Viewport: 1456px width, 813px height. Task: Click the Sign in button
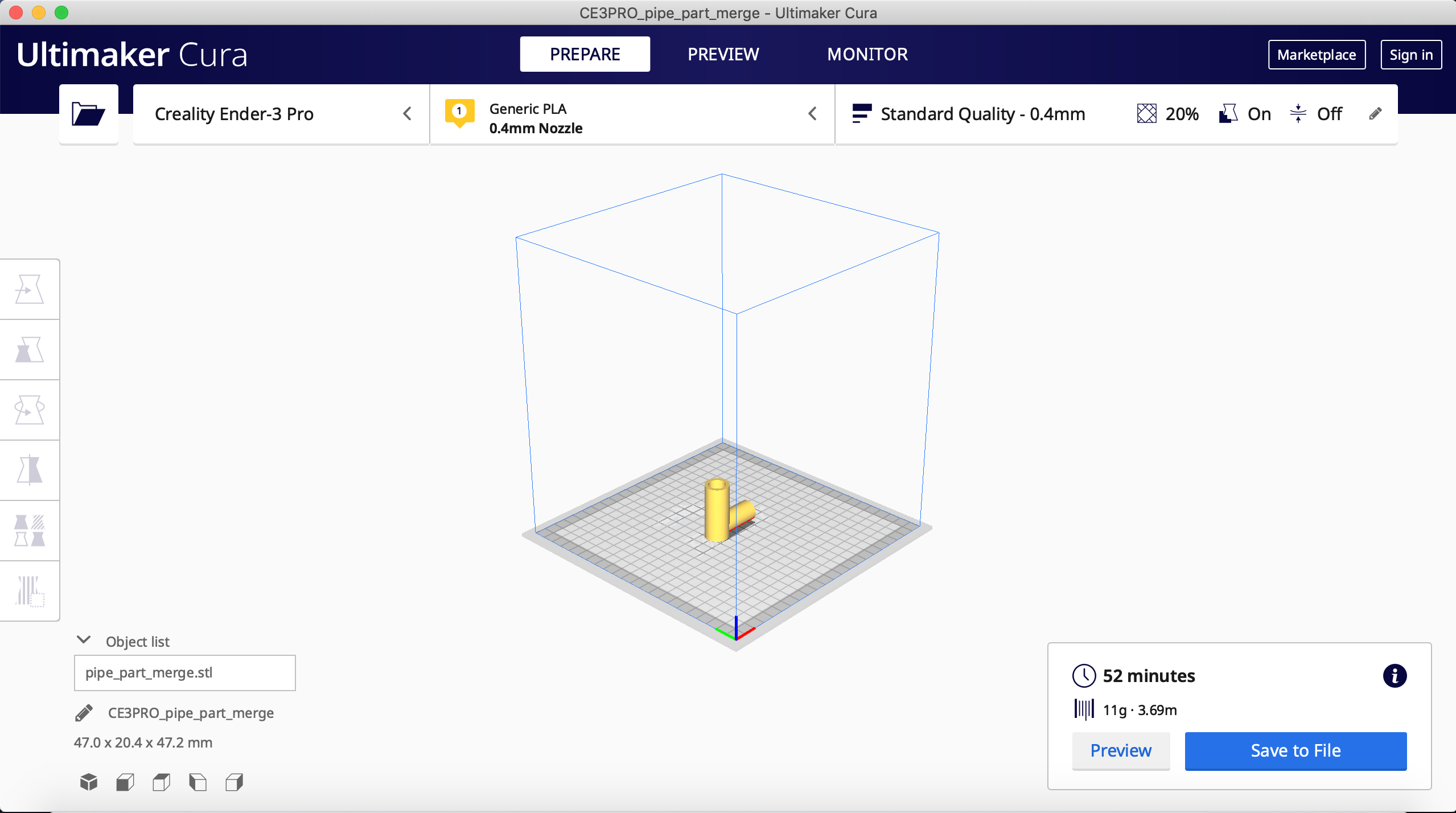tap(1411, 55)
